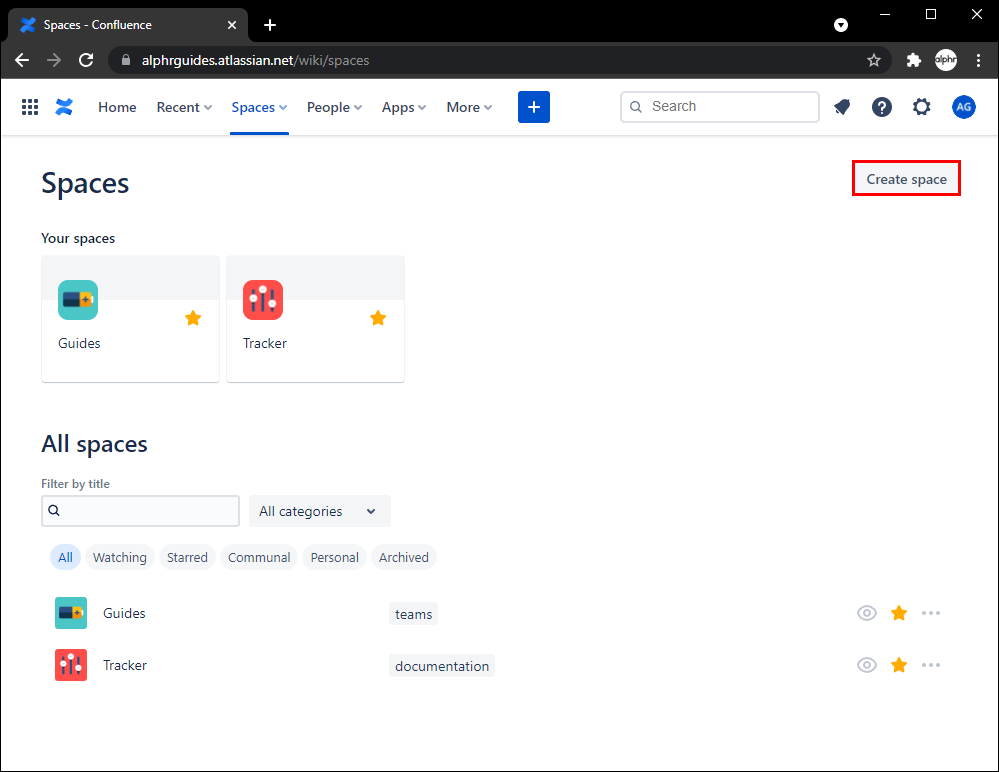999x772 pixels.
Task: Expand the More dropdown menu
Action: coord(469,107)
